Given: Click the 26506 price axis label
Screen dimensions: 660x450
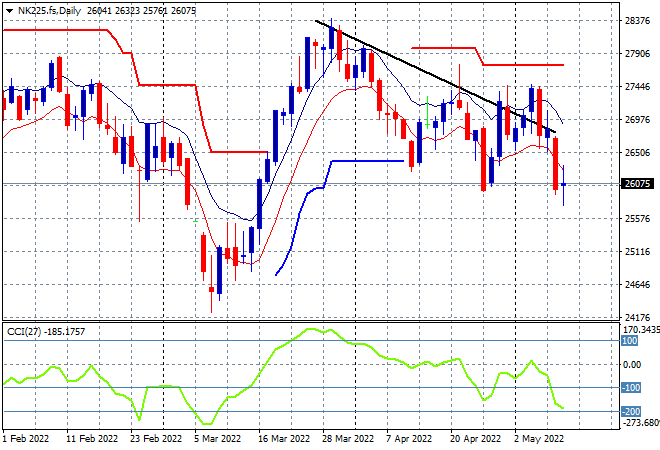Looking at the screenshot, I should (637, 152).
